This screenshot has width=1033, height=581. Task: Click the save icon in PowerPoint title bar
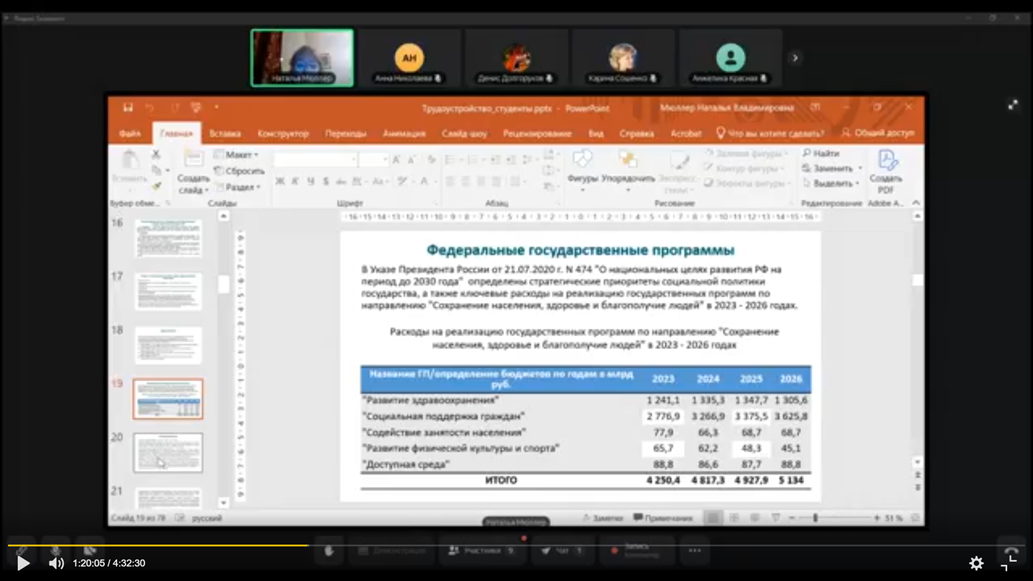[128, 107]
